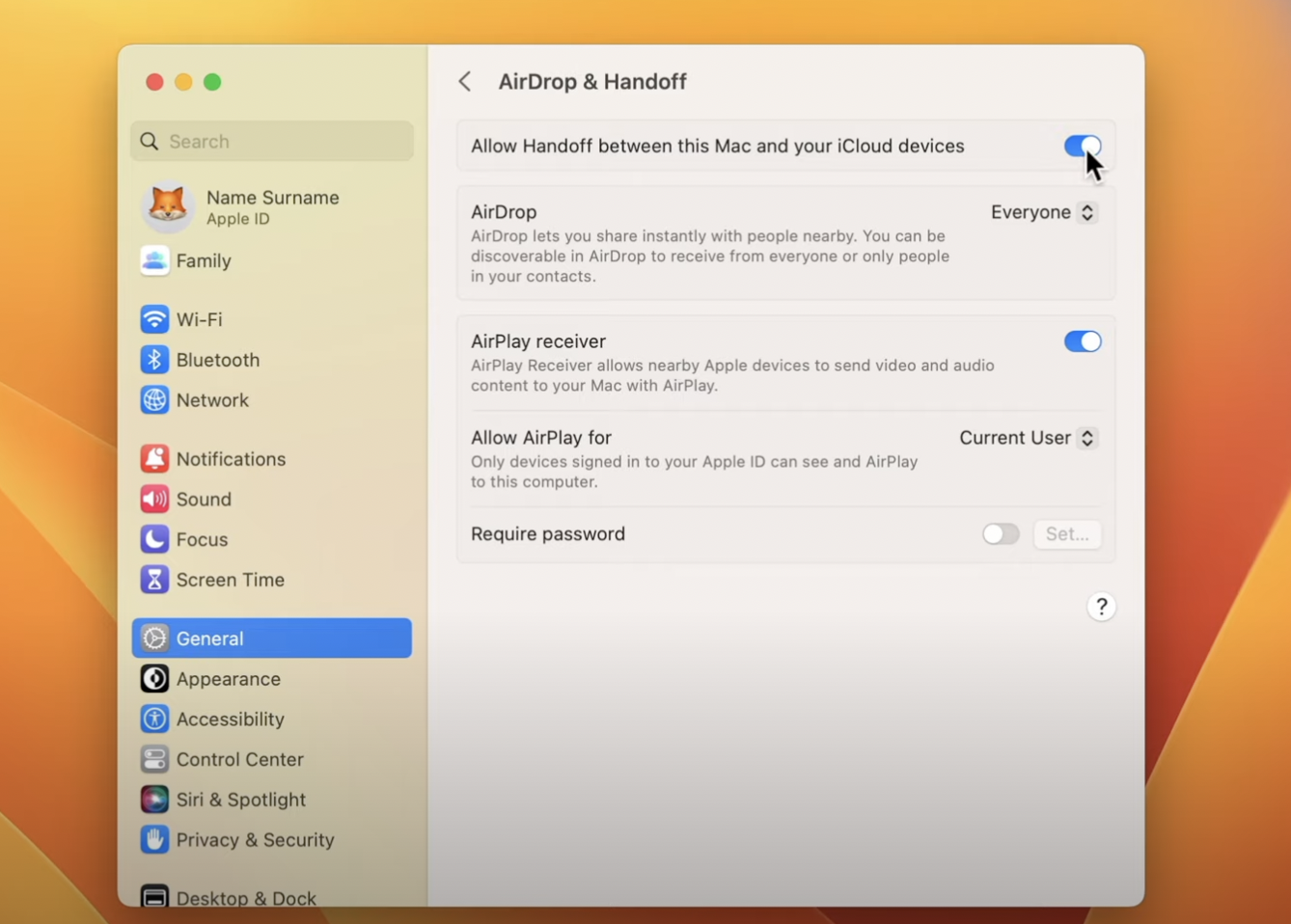Open Name Surname Apple ID settings

pyautogui.click(x=272, y=206)
